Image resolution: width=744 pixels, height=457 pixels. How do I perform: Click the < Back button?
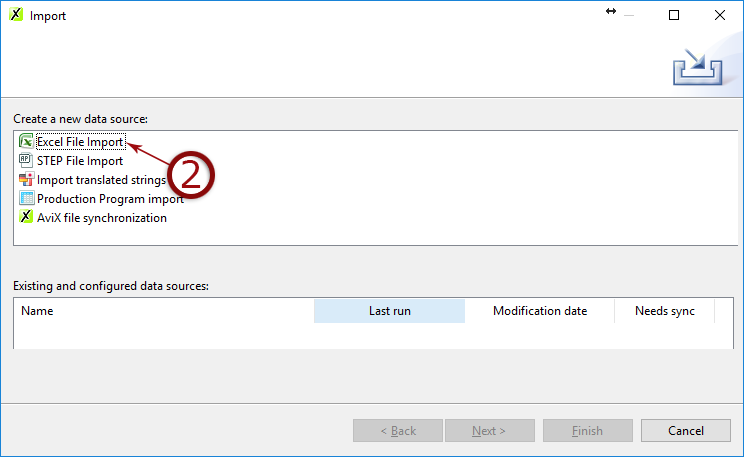point(397,431)
